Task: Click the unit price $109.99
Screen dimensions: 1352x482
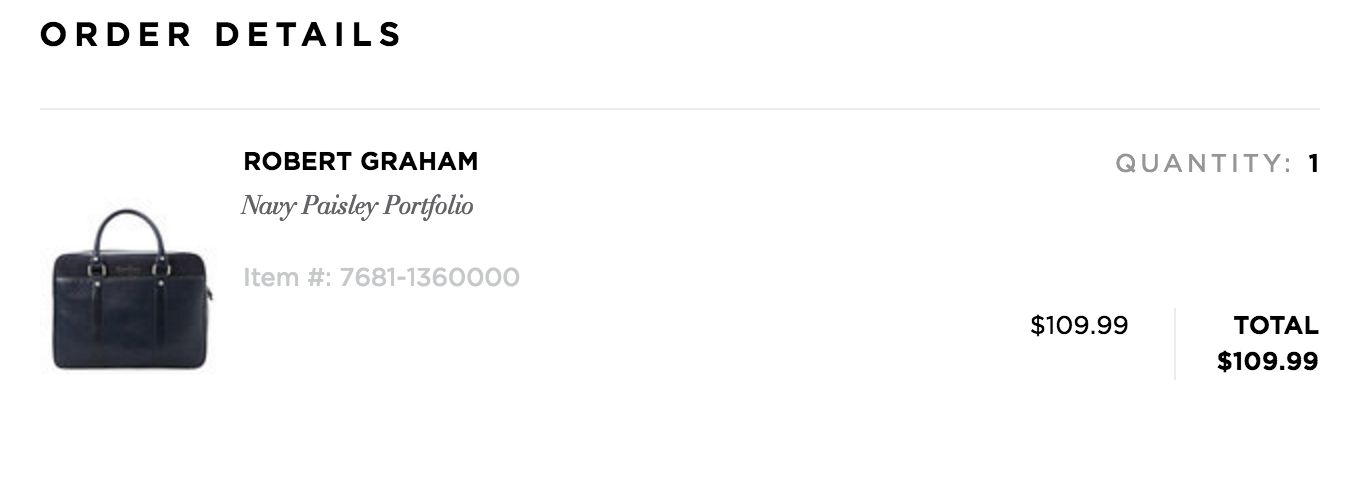Action: click(1079, 325)
